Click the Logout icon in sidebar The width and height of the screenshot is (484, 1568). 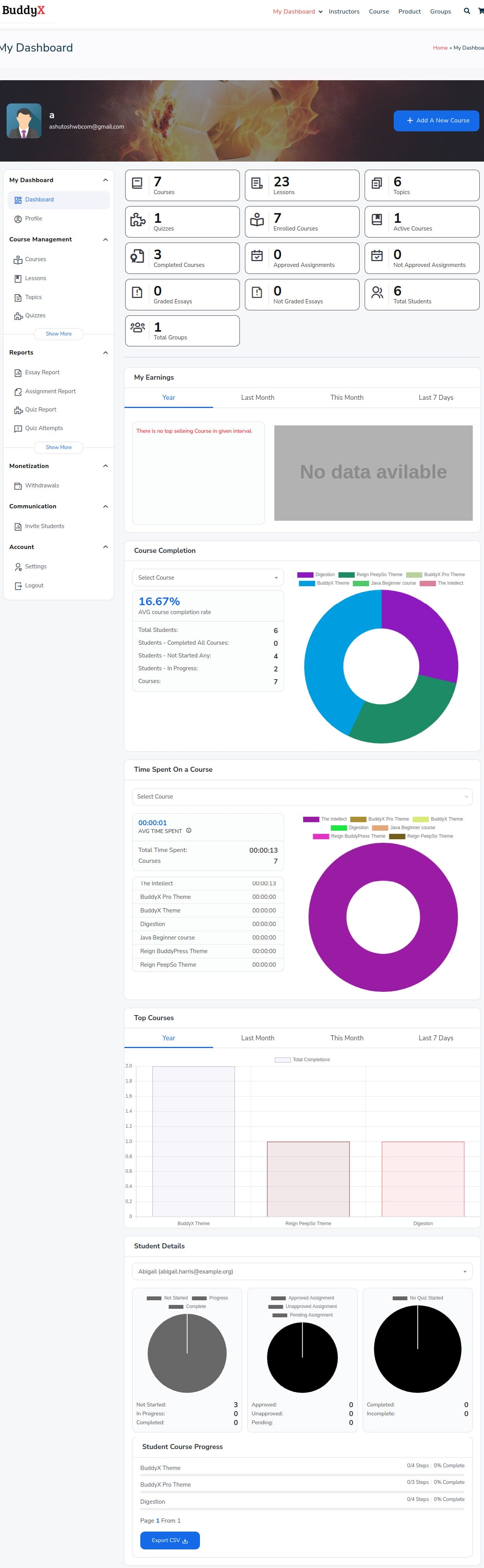click(x=18, y=585)
